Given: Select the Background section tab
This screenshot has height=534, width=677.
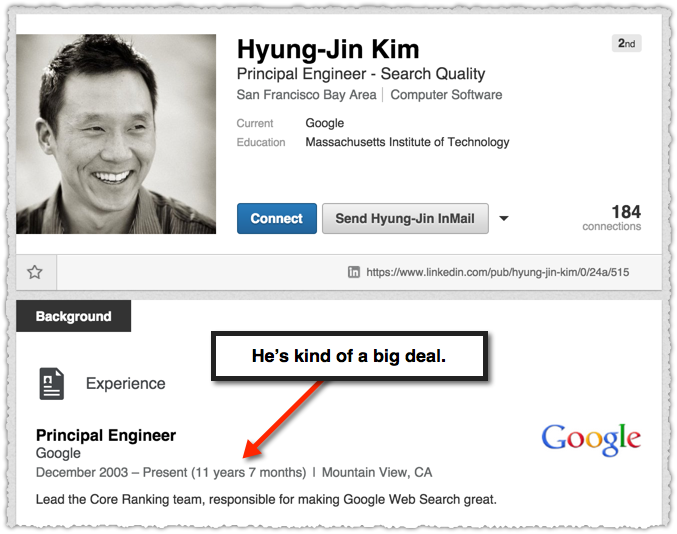Looking at the screenshot, I should click(x=73, y=316).
